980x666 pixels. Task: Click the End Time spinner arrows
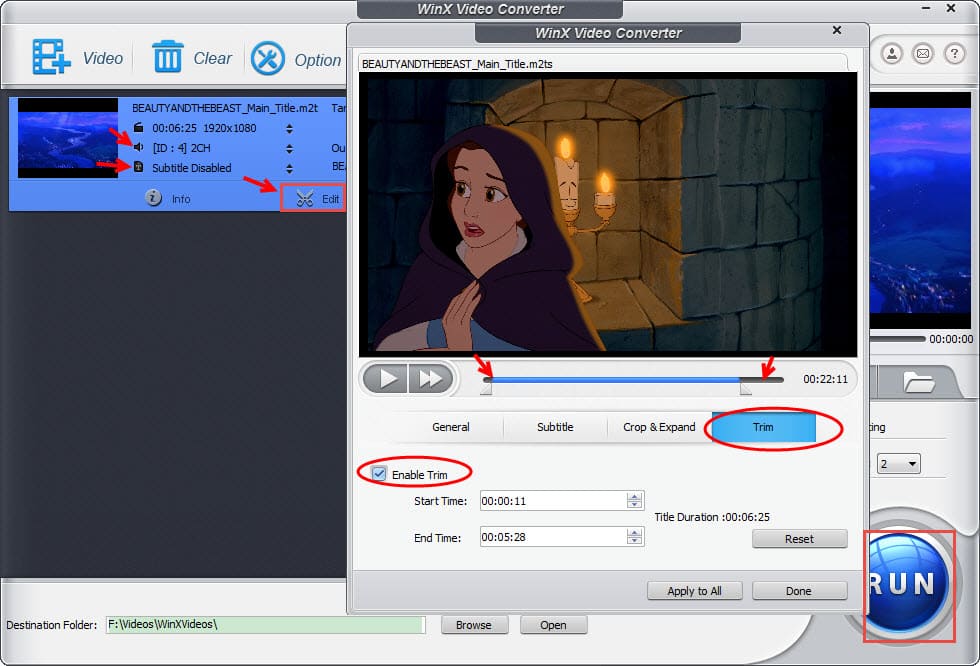[634, 536]
